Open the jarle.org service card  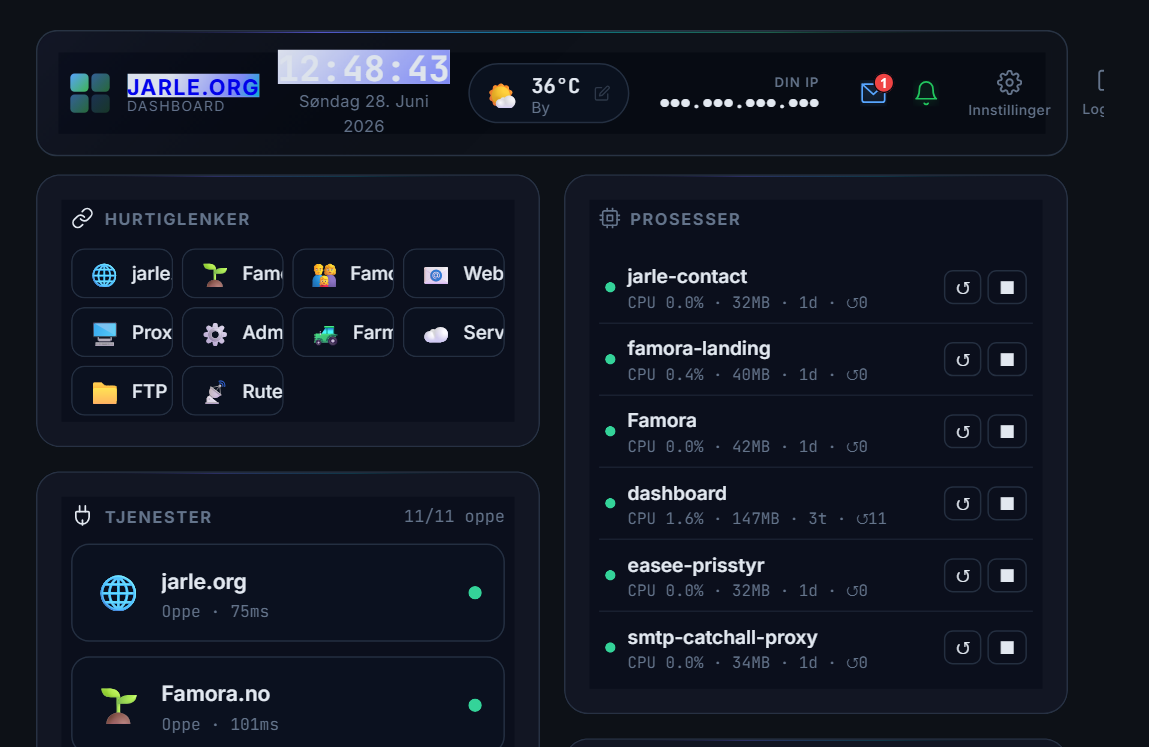[288, 592]
